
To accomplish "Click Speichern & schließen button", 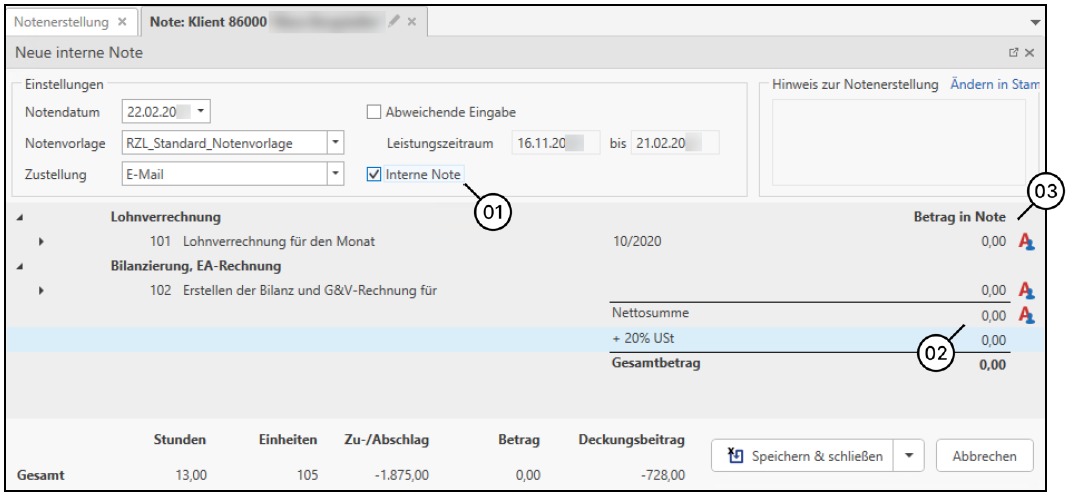I will (x=807, y=456).
